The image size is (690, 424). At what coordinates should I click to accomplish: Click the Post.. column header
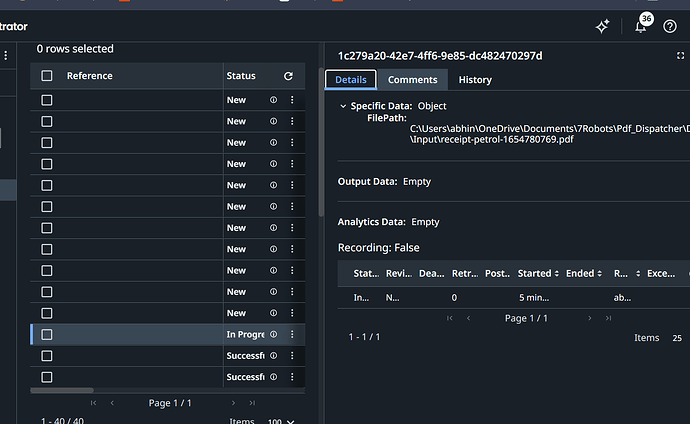497,274
